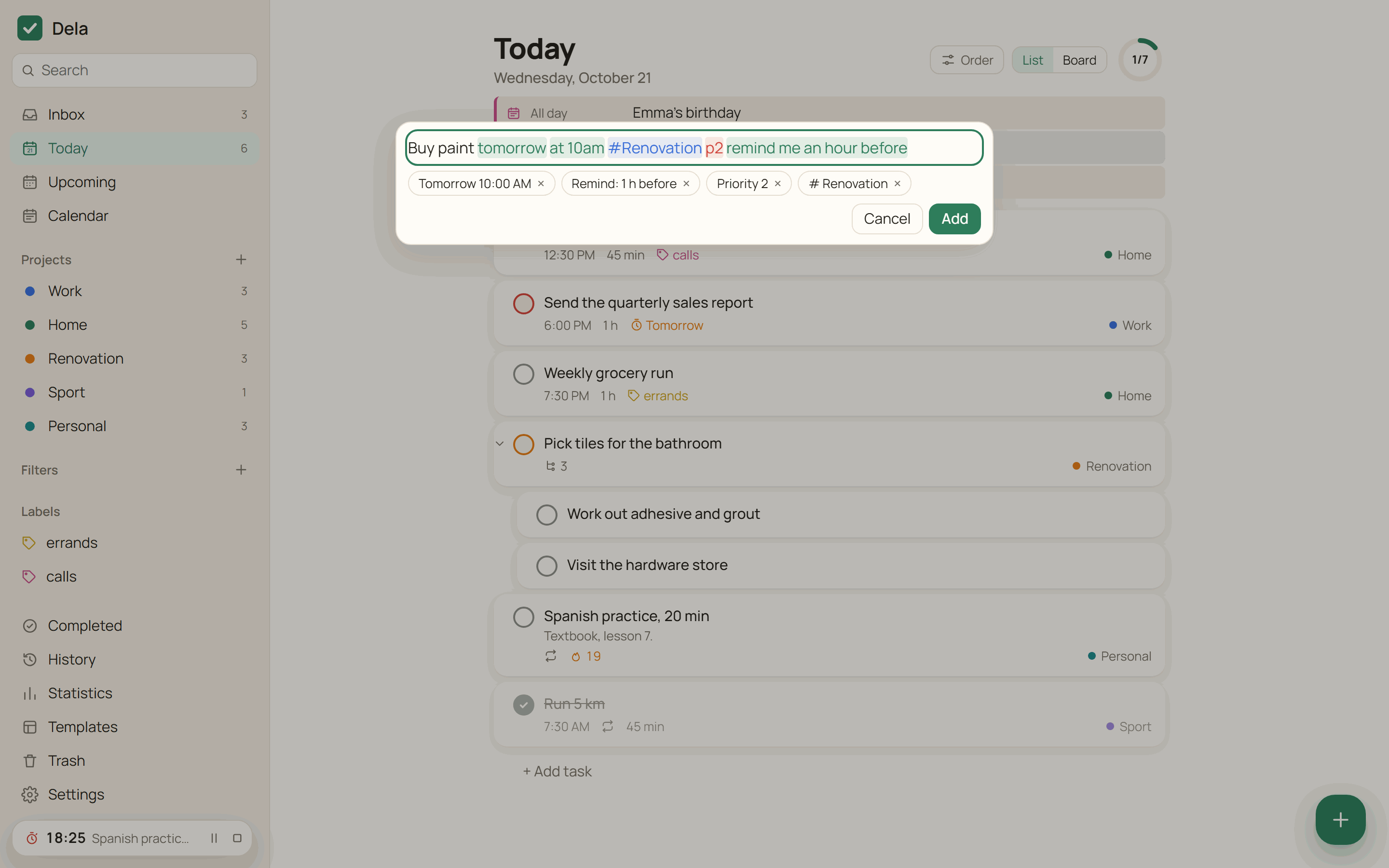Viewport: 1389px width, 868px height.
Task: Add a new project with plus icon
Action: pyautogui.click(x=241, y=259)
